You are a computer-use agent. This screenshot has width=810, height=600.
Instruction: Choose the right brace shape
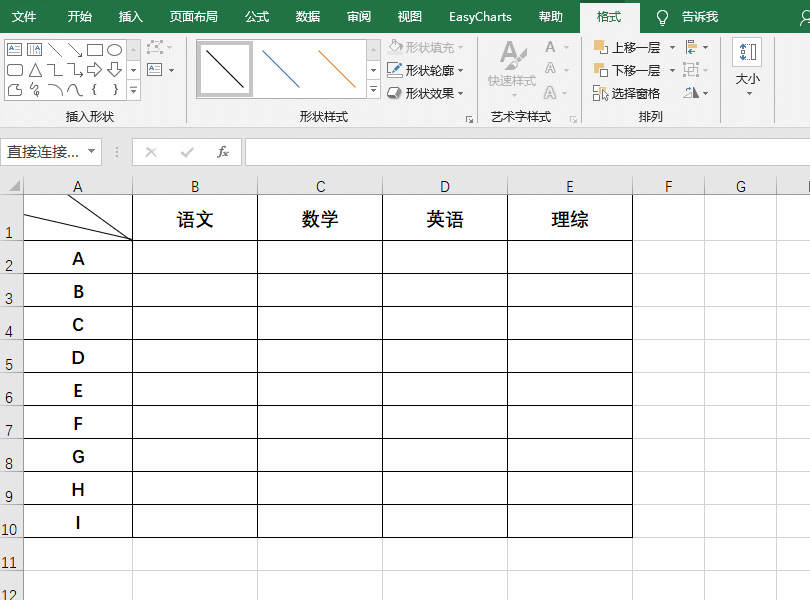[115, 90]
